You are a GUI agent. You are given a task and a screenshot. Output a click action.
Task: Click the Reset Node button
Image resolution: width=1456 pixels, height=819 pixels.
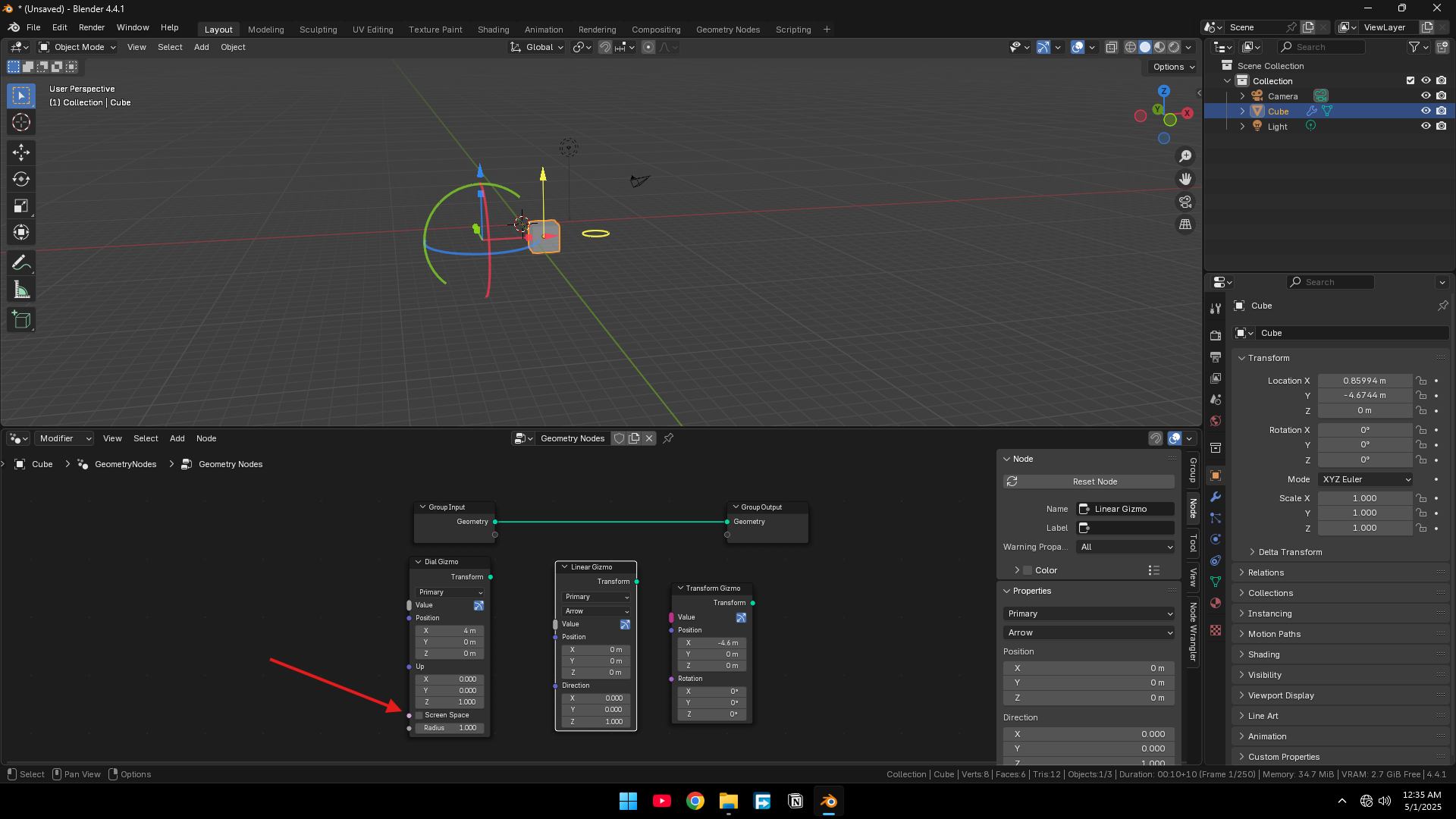tap(1089, 482)
